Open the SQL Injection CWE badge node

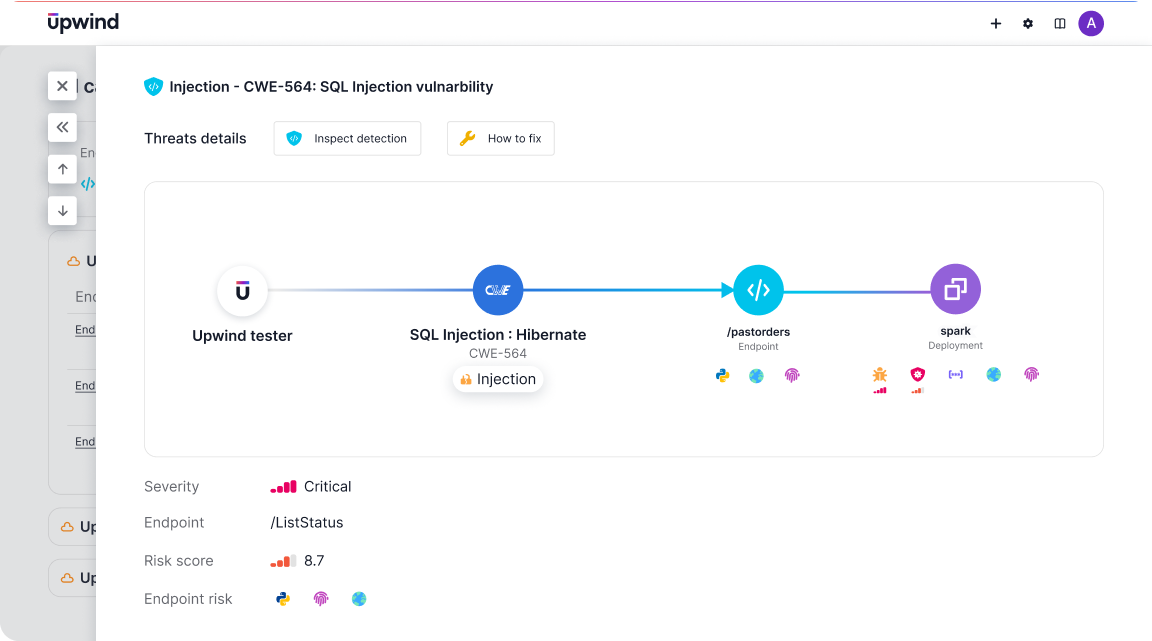[497, 289]
